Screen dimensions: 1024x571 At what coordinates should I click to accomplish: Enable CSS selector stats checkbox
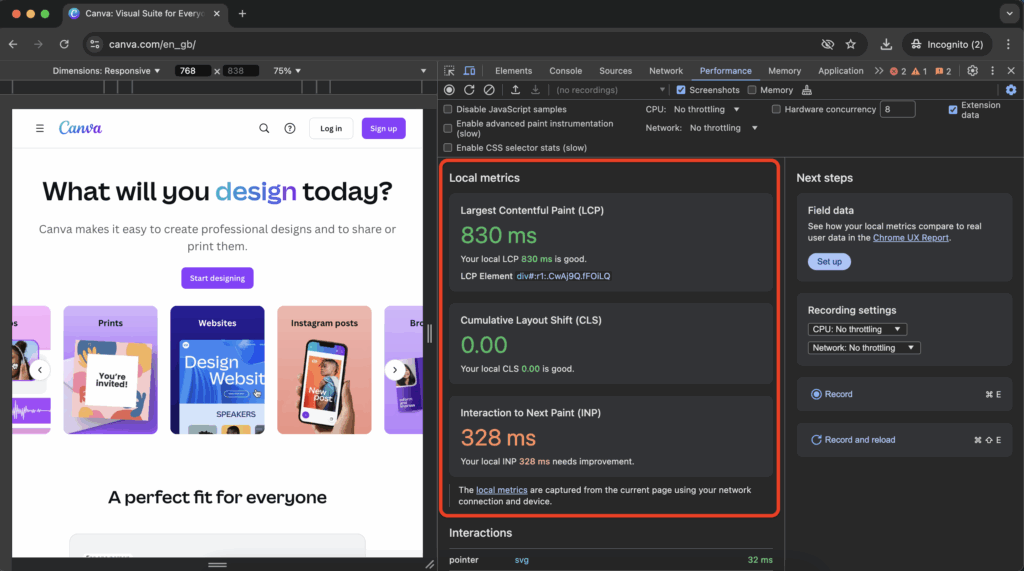pos(448,148)
